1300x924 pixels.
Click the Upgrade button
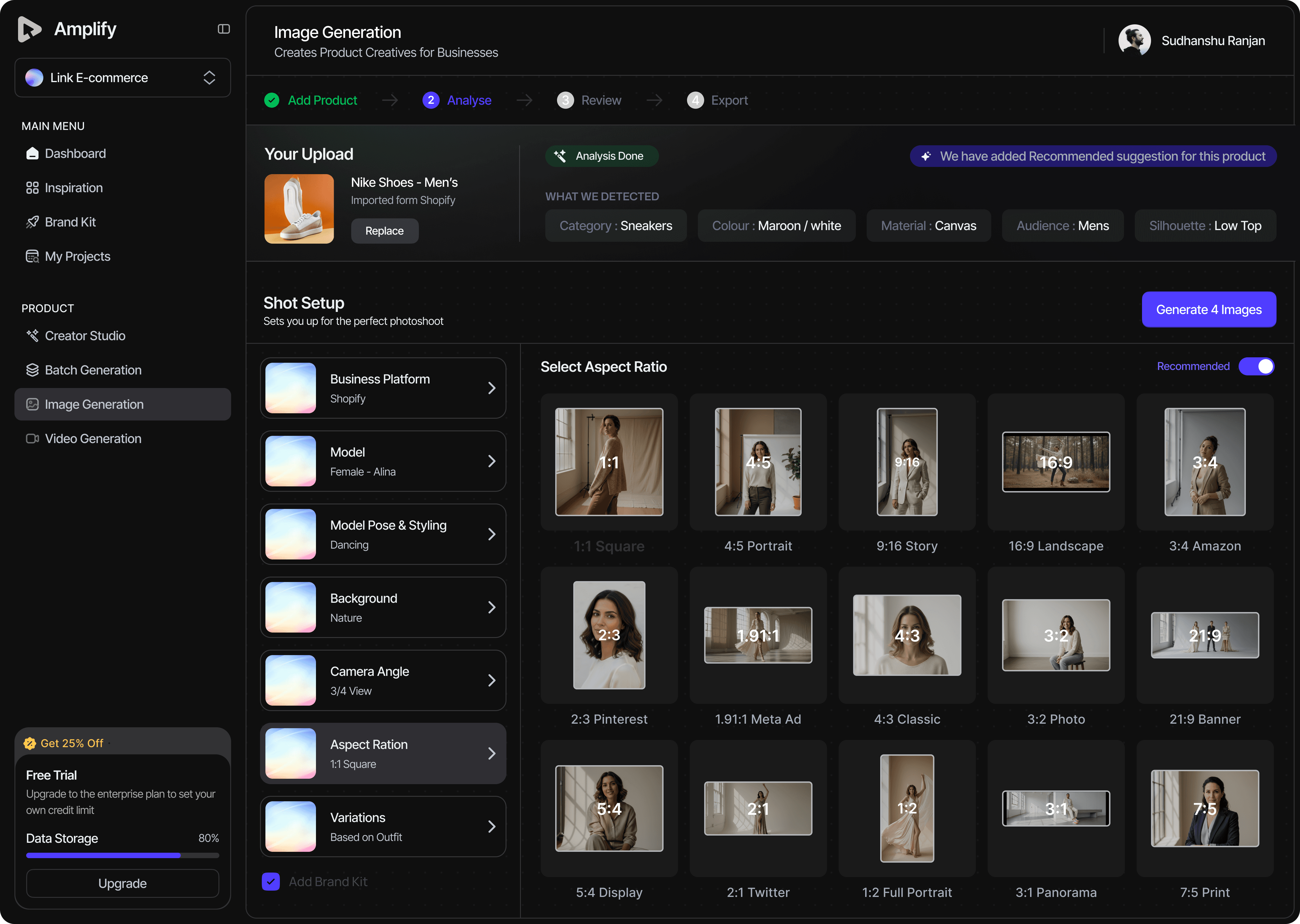coord(122,883)
